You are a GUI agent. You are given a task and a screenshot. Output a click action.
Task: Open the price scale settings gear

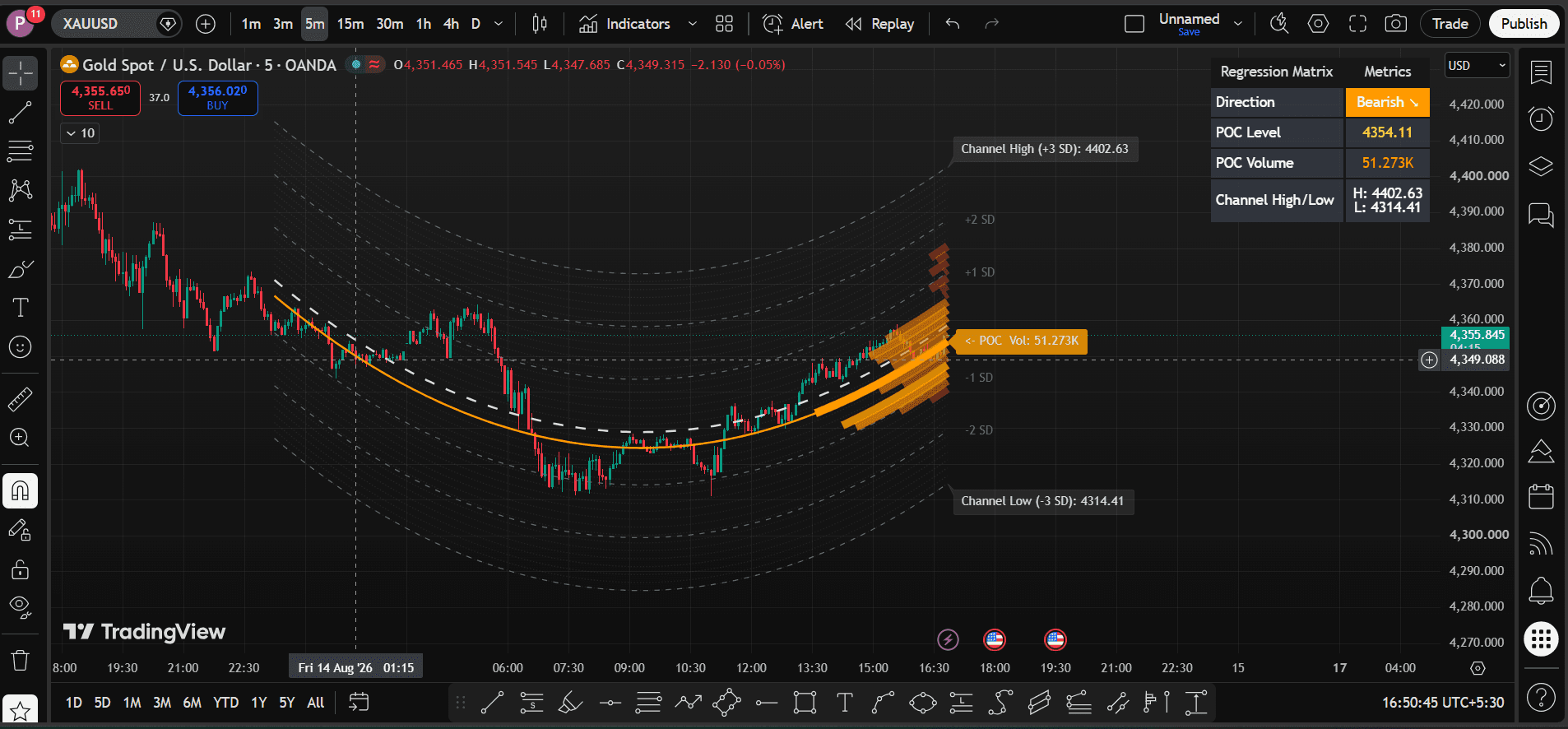[x=1478, y=668]
